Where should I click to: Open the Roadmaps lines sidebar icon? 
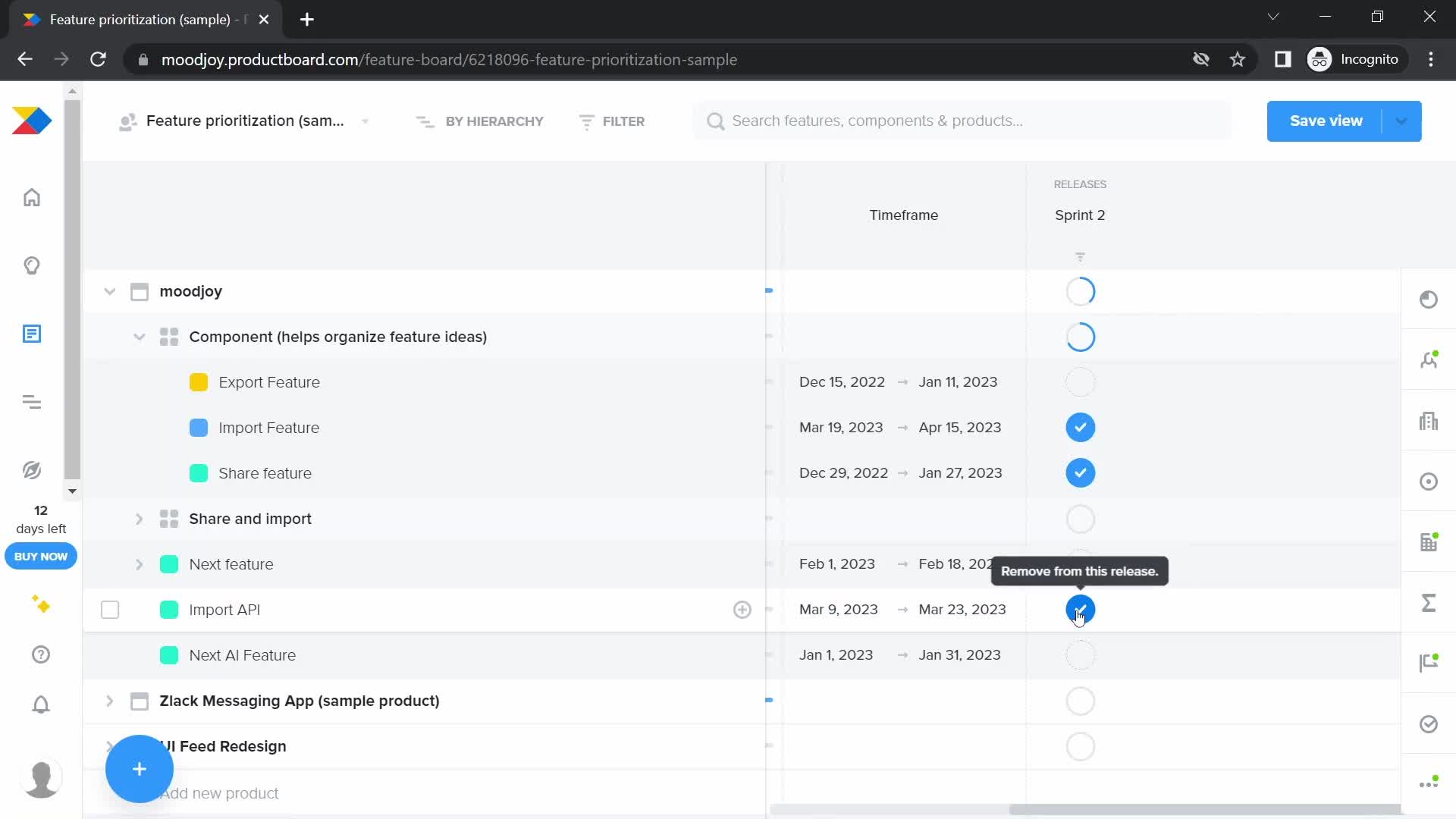pos(32,402)
